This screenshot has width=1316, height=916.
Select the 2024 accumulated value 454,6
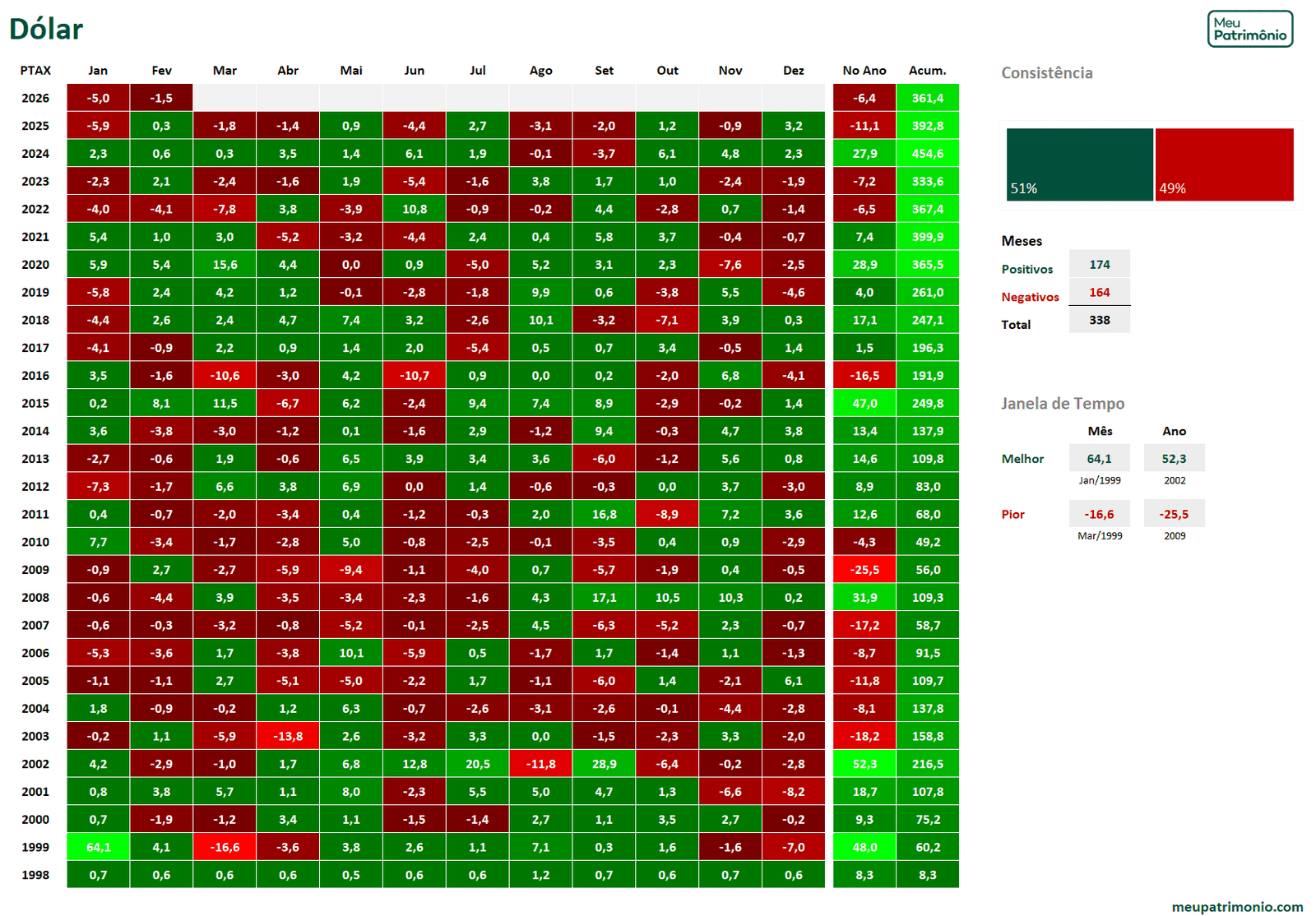tap(927, 154)
